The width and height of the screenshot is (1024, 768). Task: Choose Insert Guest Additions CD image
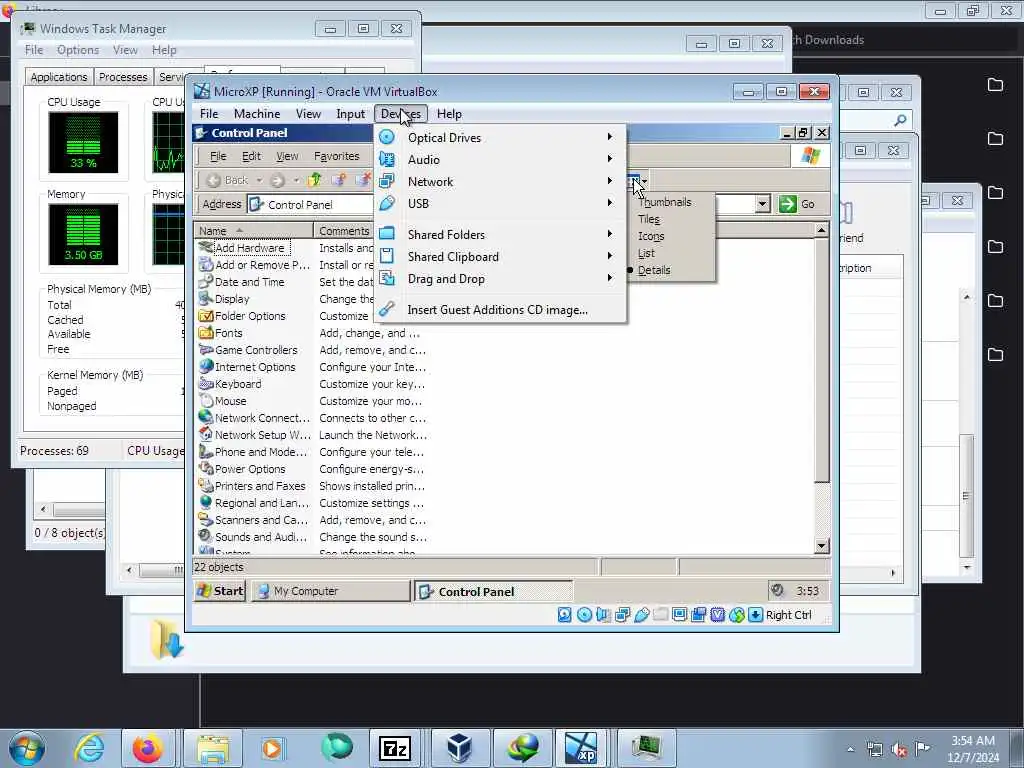pyautogui.click(x=500, y=310)
